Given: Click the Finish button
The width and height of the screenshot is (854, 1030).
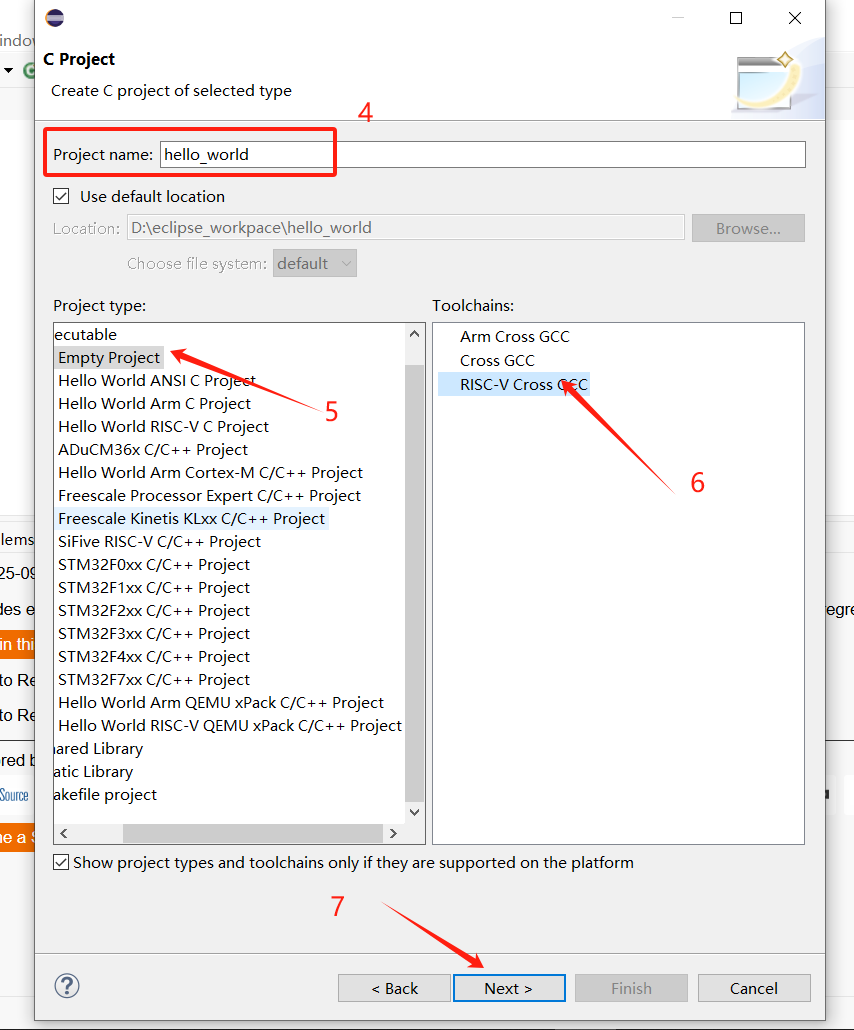Looking at the screenshot, I should coord(631,989).
